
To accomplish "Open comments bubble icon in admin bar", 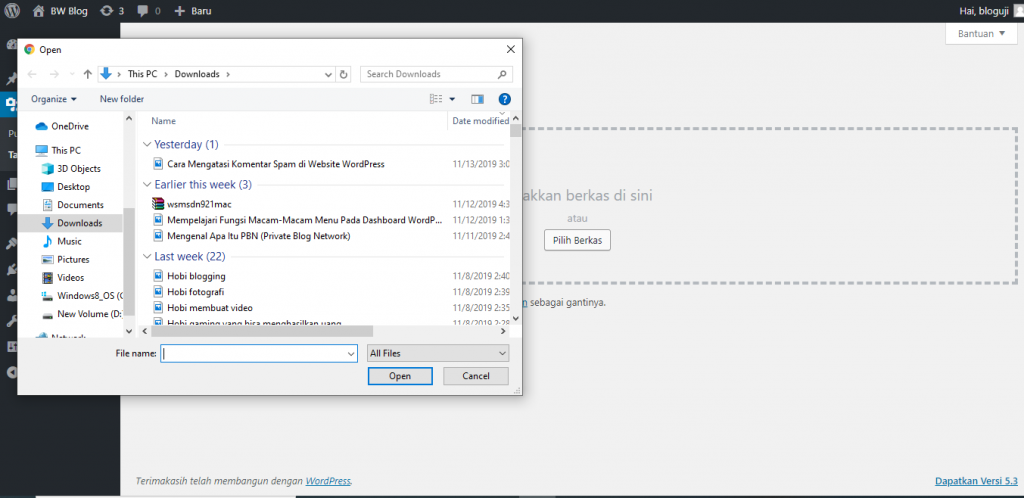I will click(149, 11).
